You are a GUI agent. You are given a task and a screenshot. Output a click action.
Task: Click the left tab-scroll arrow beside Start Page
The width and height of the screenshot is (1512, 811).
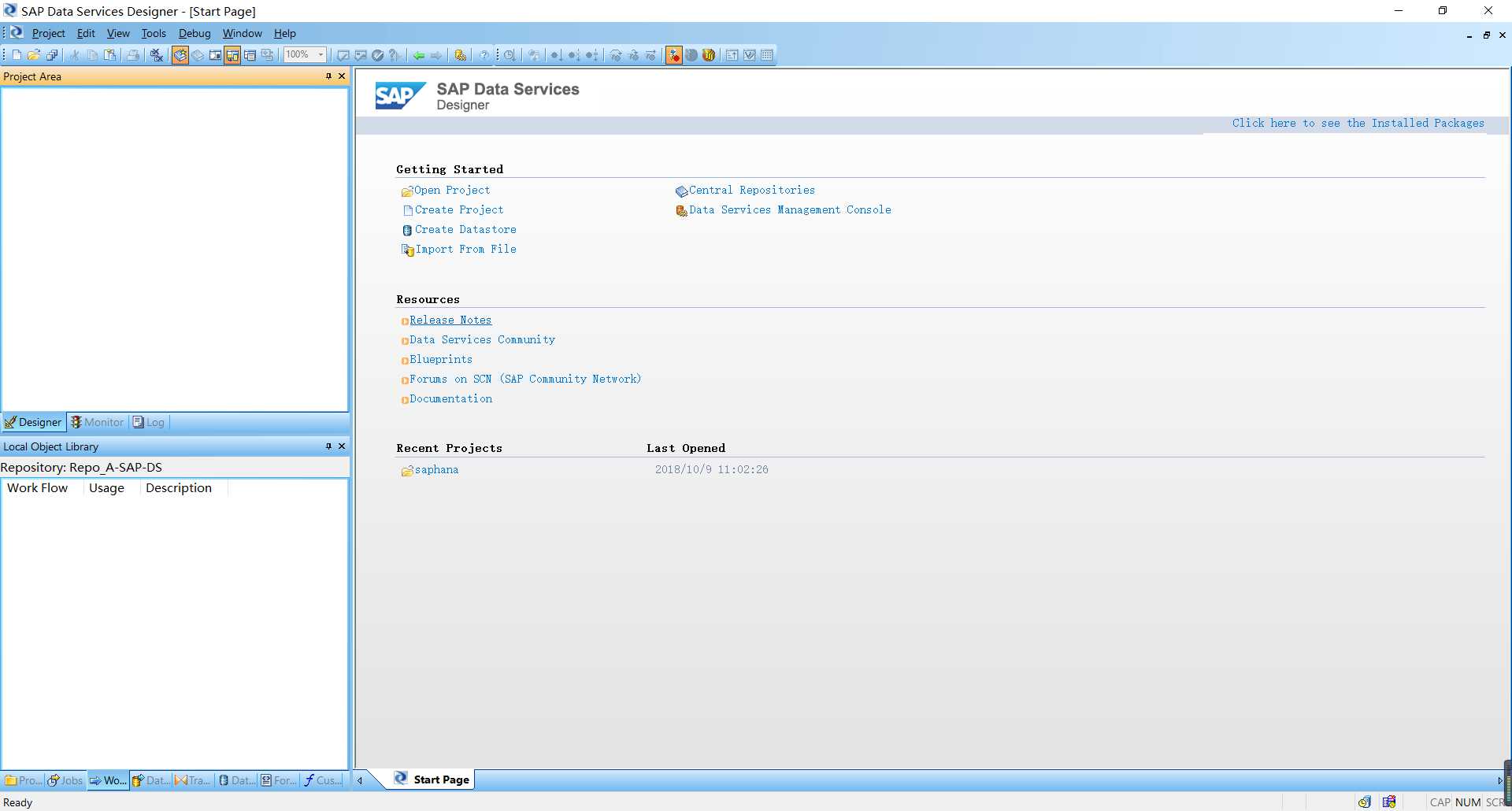[x=360, y=780]
